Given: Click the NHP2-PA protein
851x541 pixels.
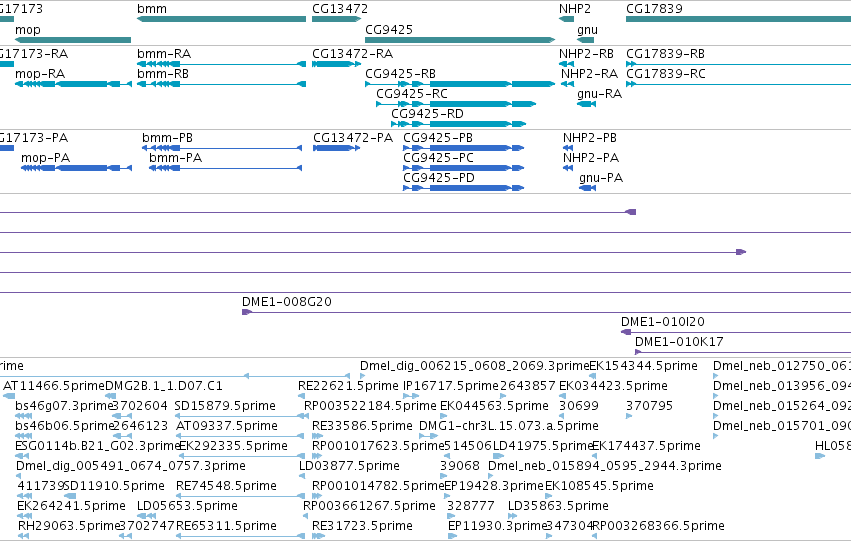Looking at the screenshot, I should [568, 168].
